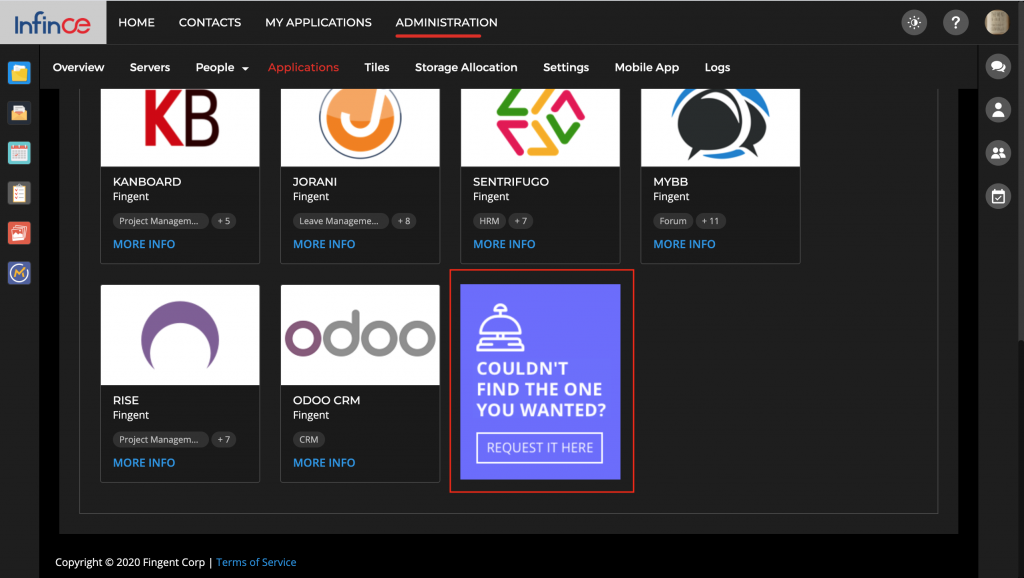Click the +5 tag count on Kanboard
The height and width of the screenshot is (578, 1024).
224,221
